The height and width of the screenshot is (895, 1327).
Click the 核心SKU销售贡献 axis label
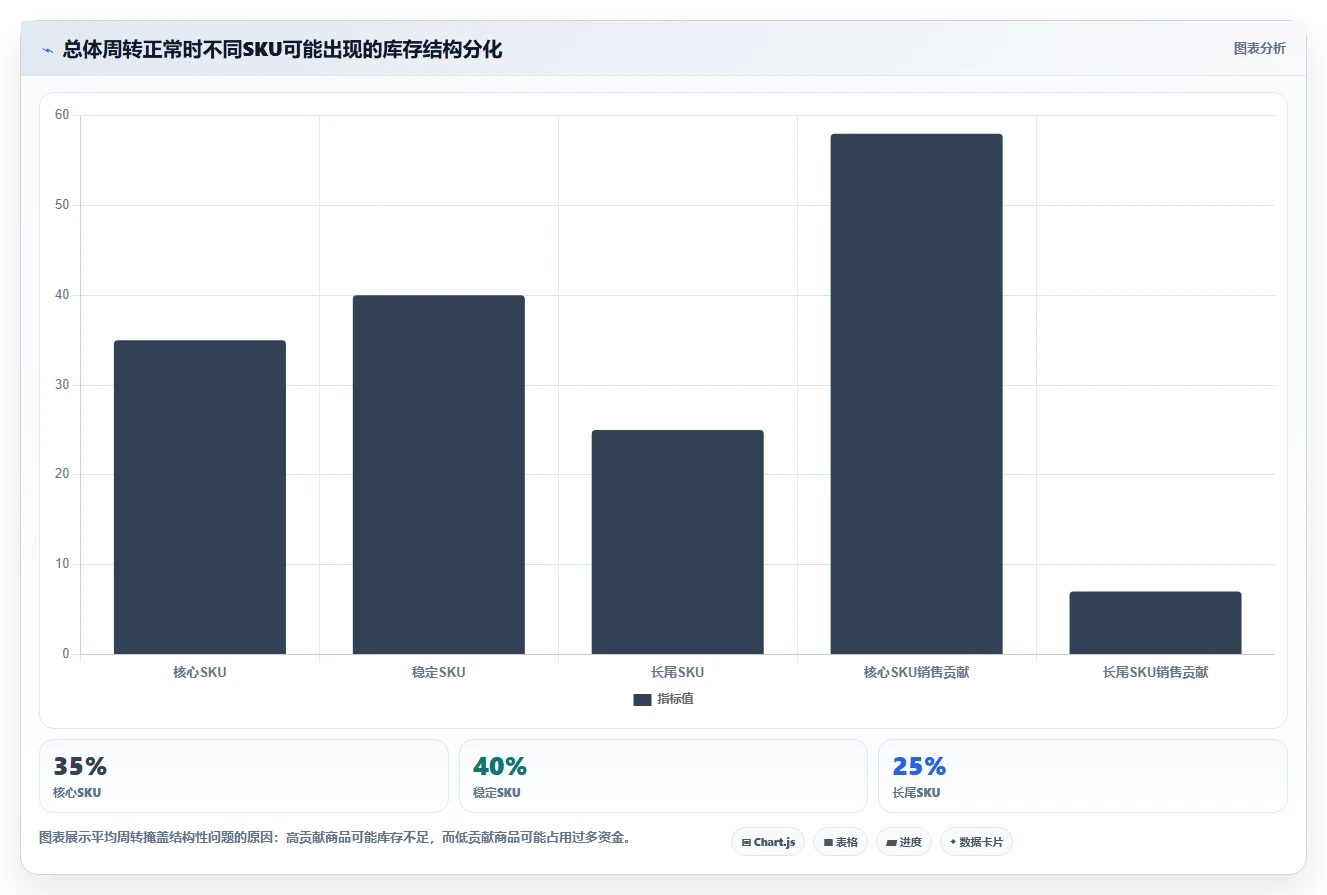[917, 672]
